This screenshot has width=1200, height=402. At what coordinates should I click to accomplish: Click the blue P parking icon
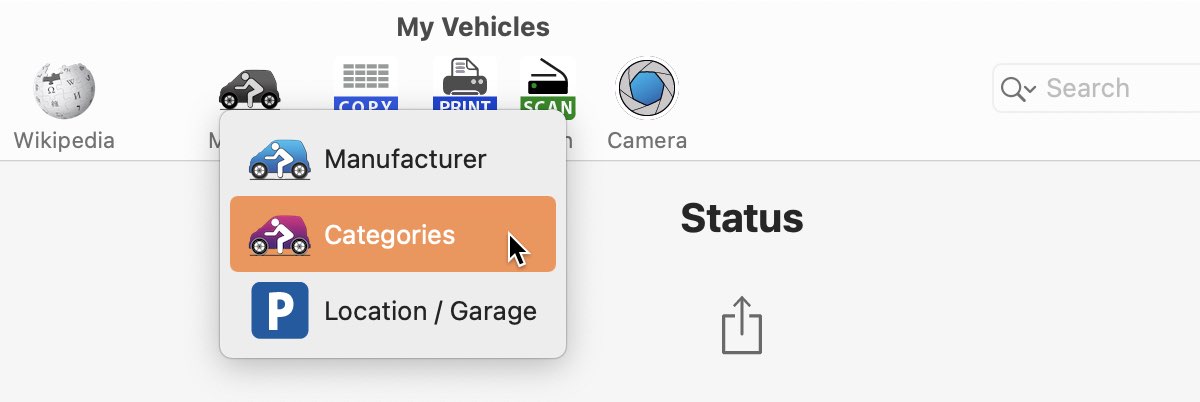[280, 311]
